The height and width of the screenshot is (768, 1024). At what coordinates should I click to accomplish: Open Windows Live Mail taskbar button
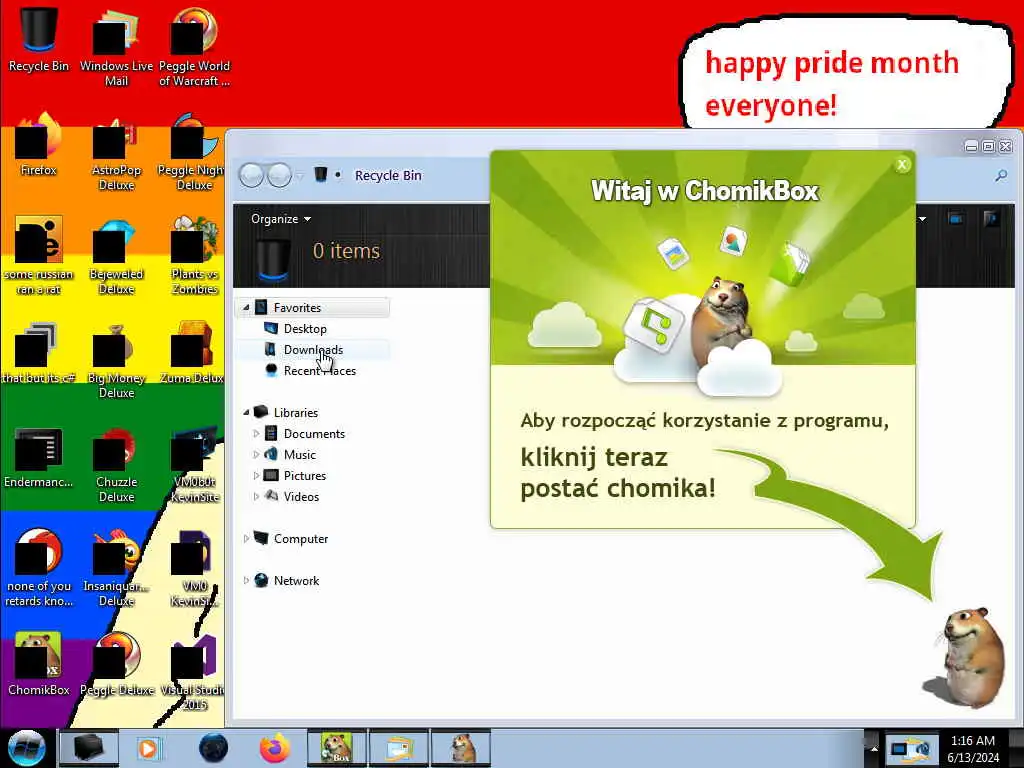coord(399,748)
